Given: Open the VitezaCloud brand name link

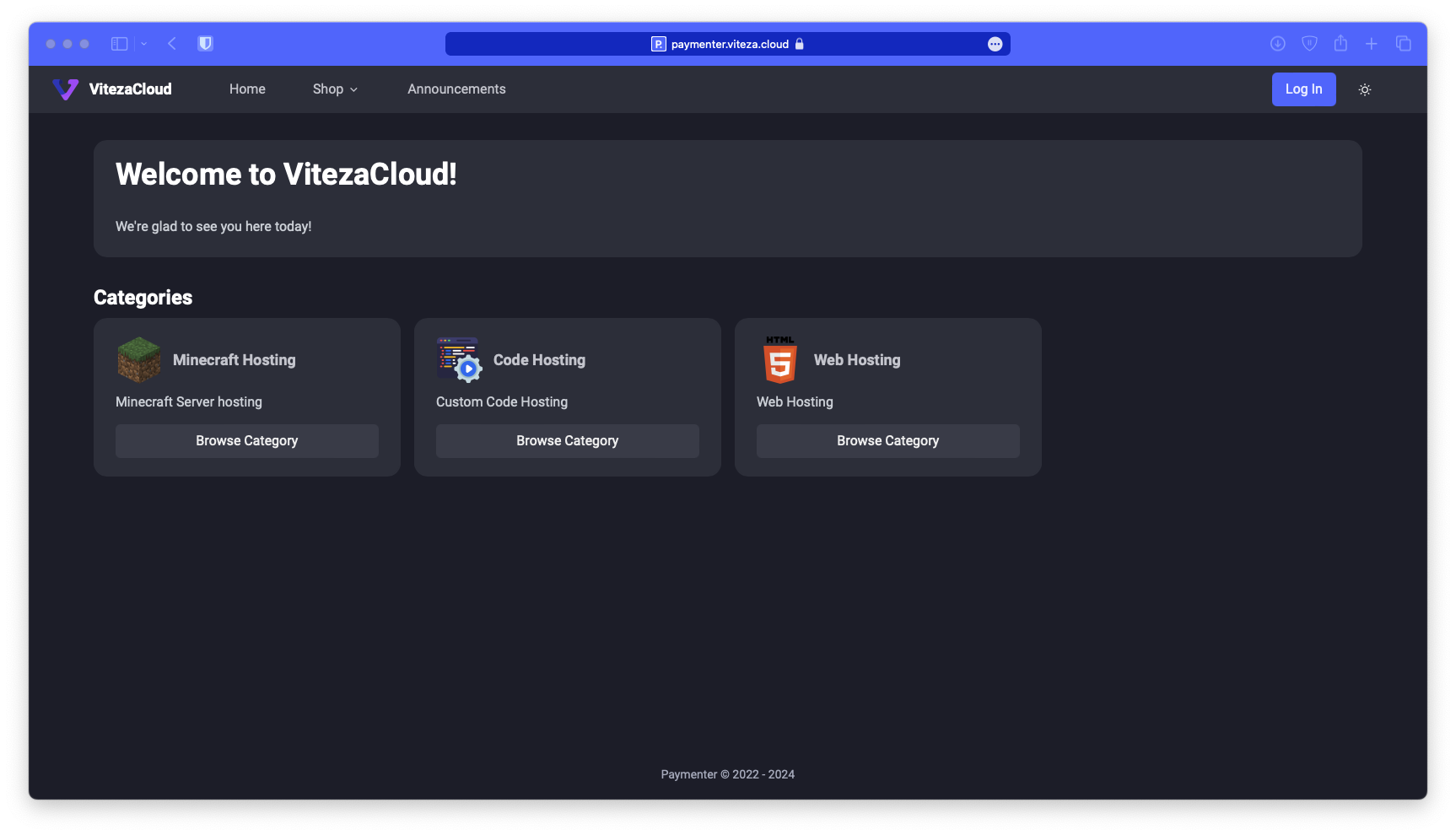Looking at the screenshot, I should (x=130, y=89).
